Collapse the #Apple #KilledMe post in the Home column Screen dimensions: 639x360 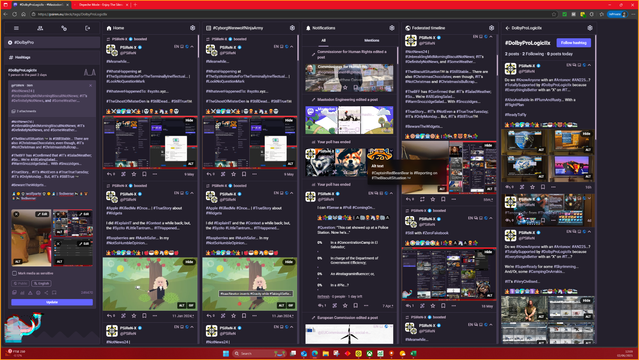point(192,193)
